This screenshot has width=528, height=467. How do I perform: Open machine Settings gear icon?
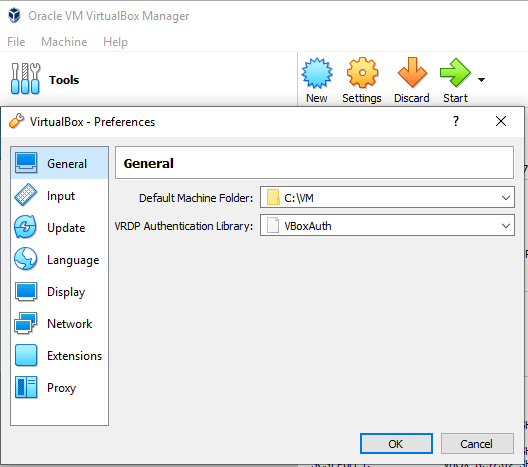click(362, 73)
